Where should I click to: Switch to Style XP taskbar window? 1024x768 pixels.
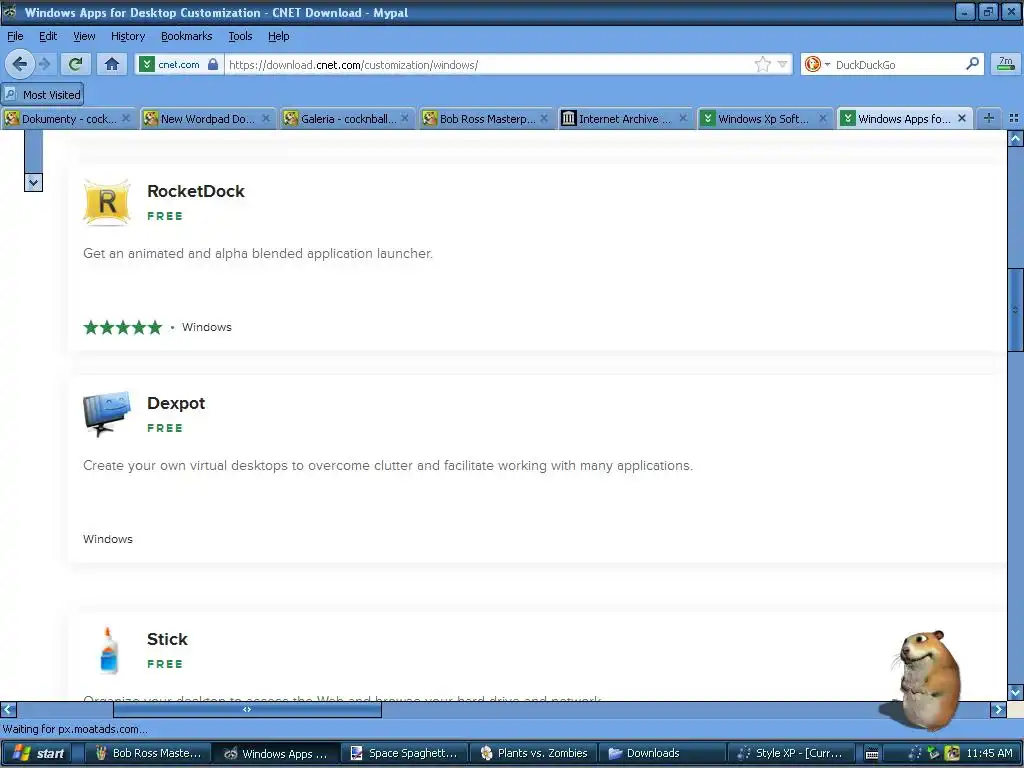pyautogui.click(x=792, y=753)
